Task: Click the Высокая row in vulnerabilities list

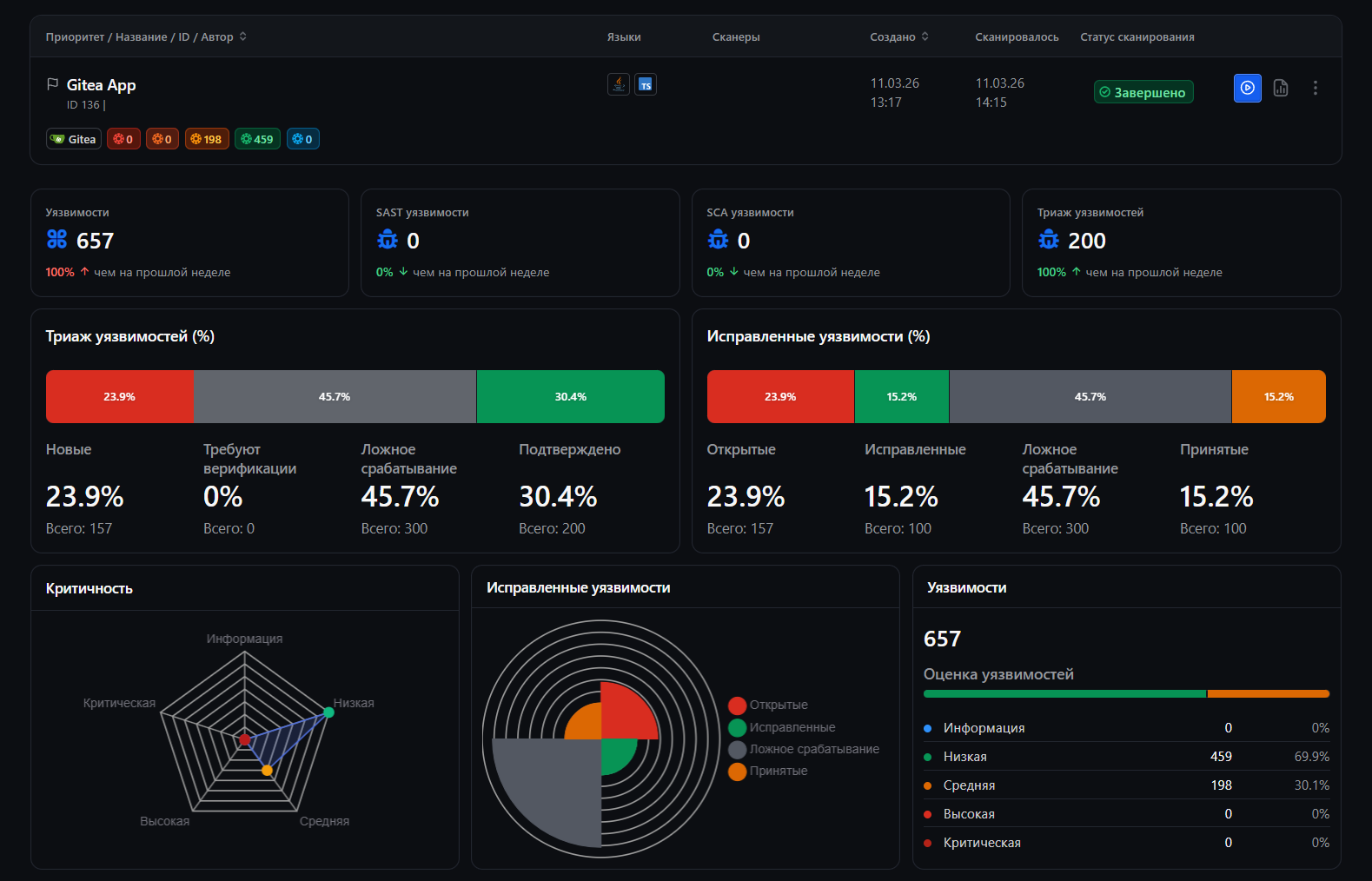Action: (1126, 814)
